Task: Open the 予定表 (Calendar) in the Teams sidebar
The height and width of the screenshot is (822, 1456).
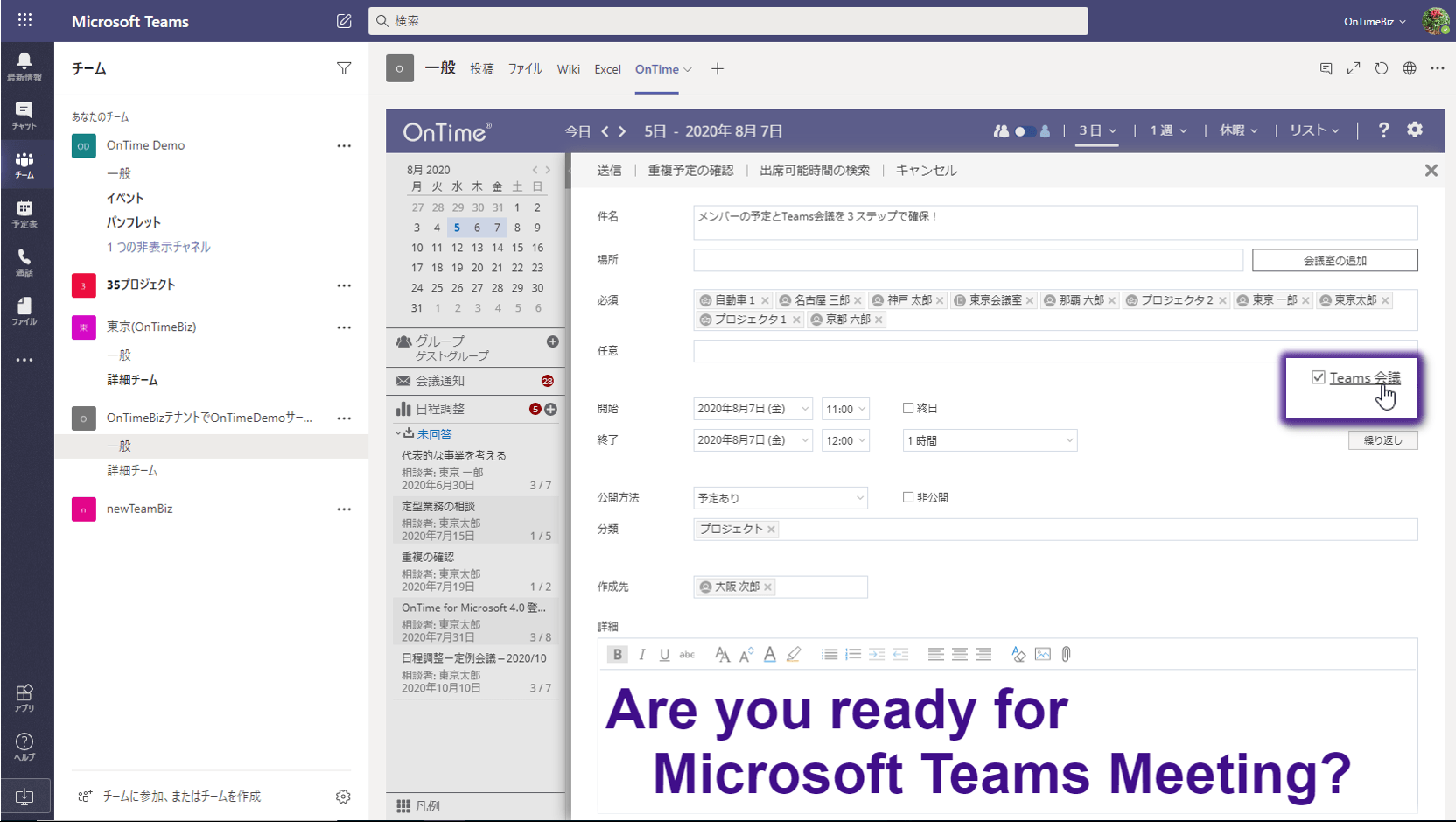Action: [25, 213]
